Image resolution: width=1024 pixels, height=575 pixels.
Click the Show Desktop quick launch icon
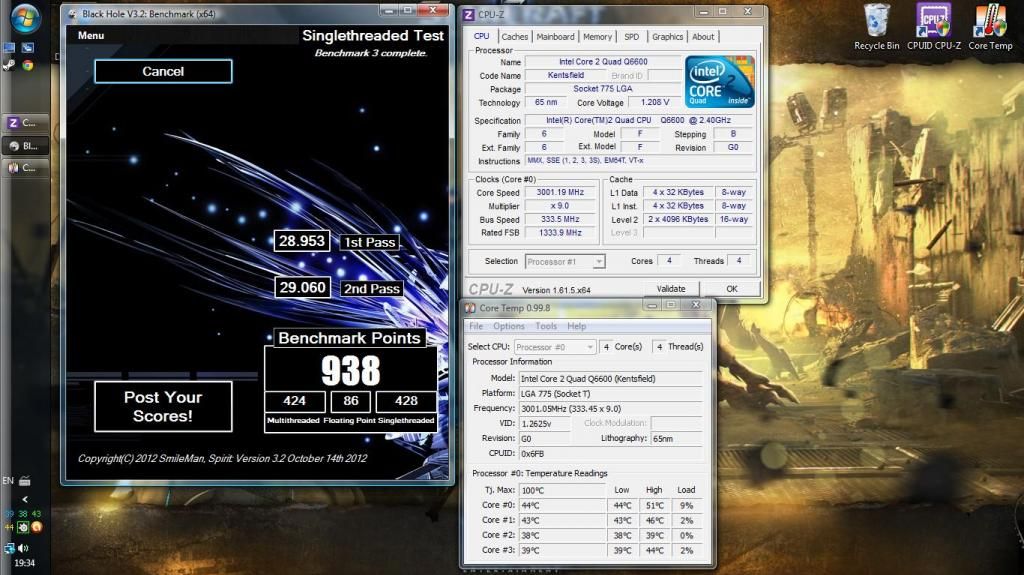[9, 48]
